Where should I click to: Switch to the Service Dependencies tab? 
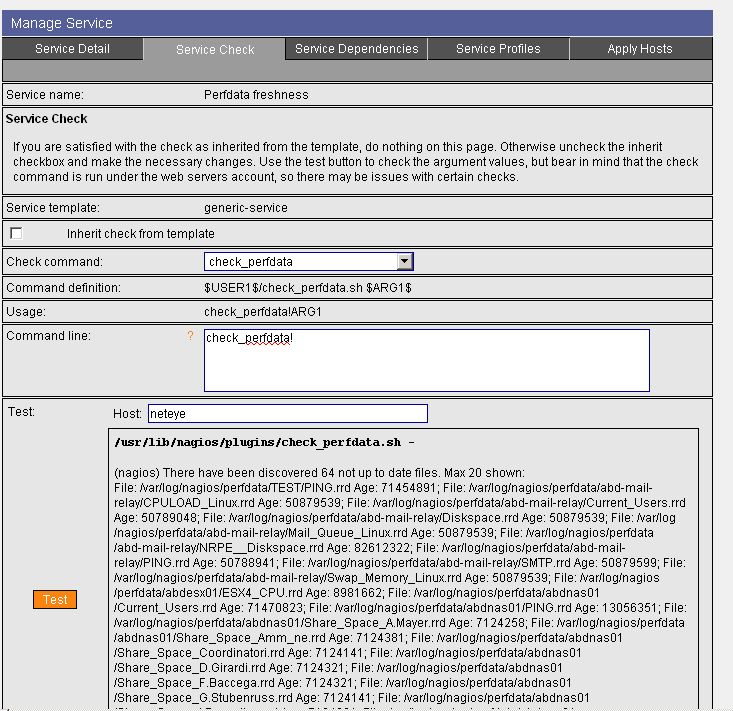coord(356,49)
